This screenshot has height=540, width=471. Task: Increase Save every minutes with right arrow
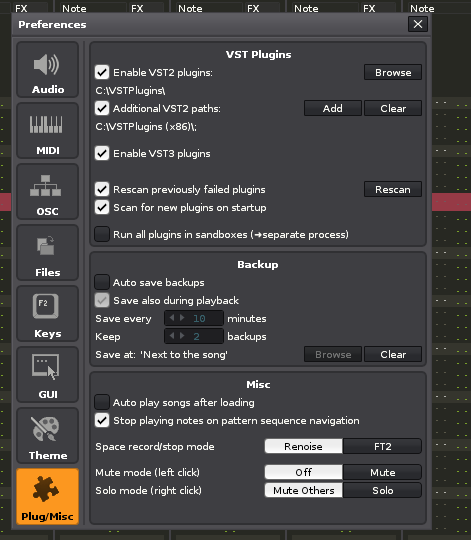click(x=182, y=318)
